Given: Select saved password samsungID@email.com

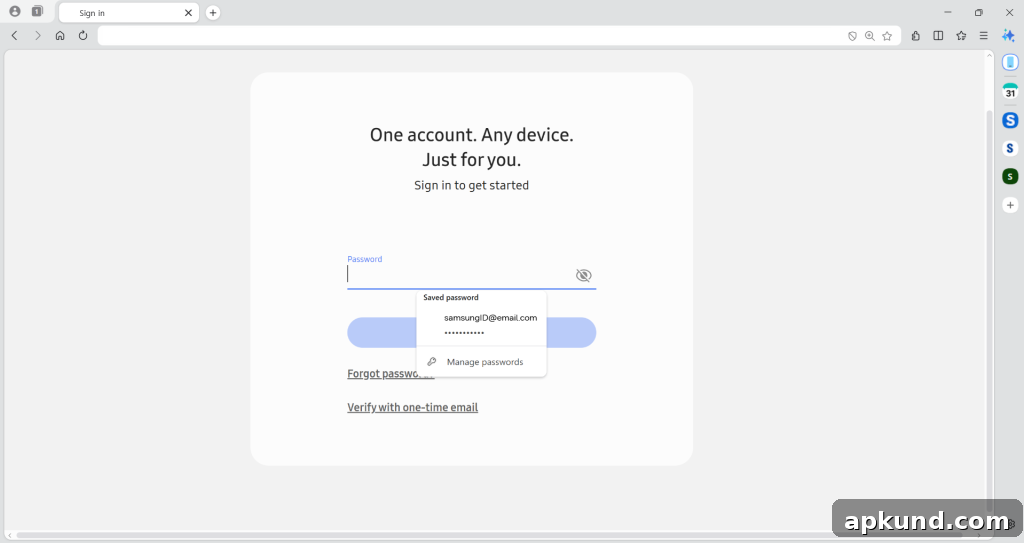Looking at the screenshot, I should 481,325.
